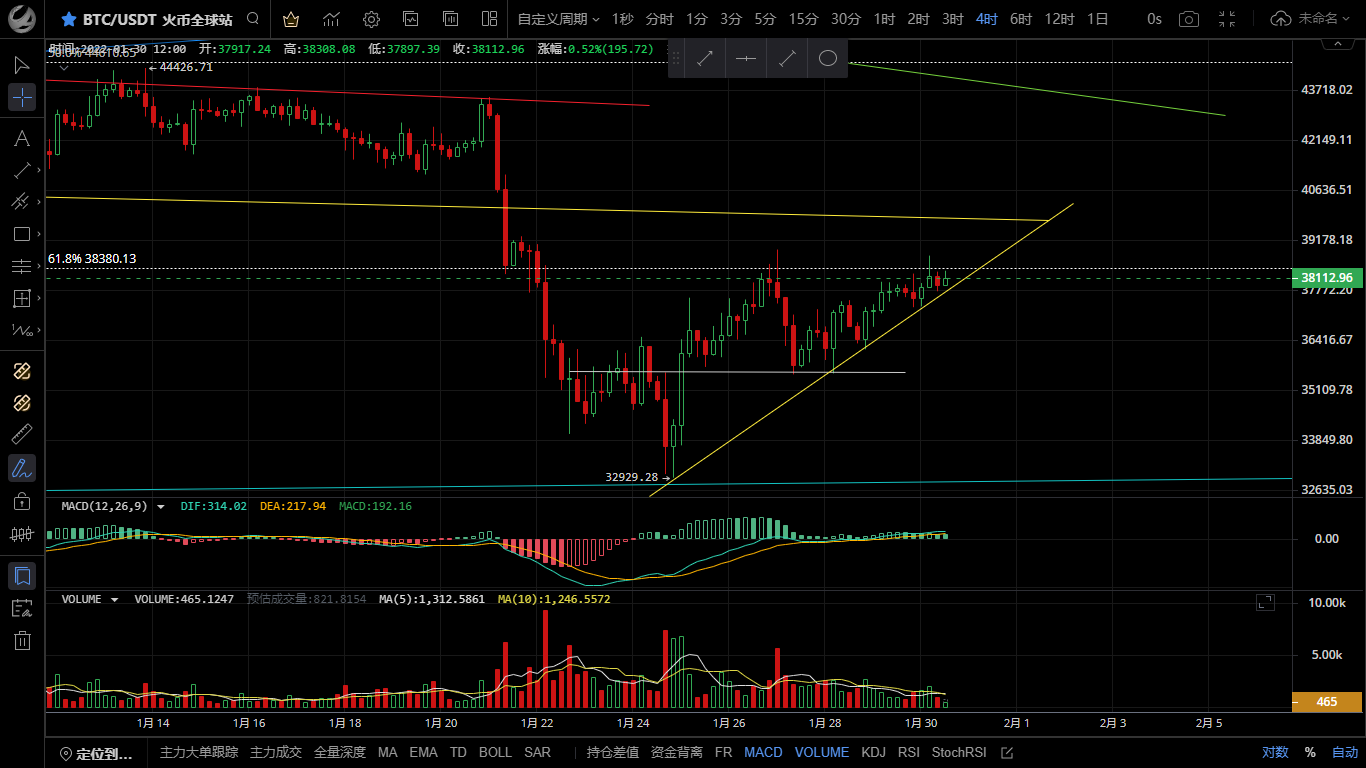Switch to the 1秒 timeframe
The width and height of the screenshot is (1366, 768).
coord(622,19)
